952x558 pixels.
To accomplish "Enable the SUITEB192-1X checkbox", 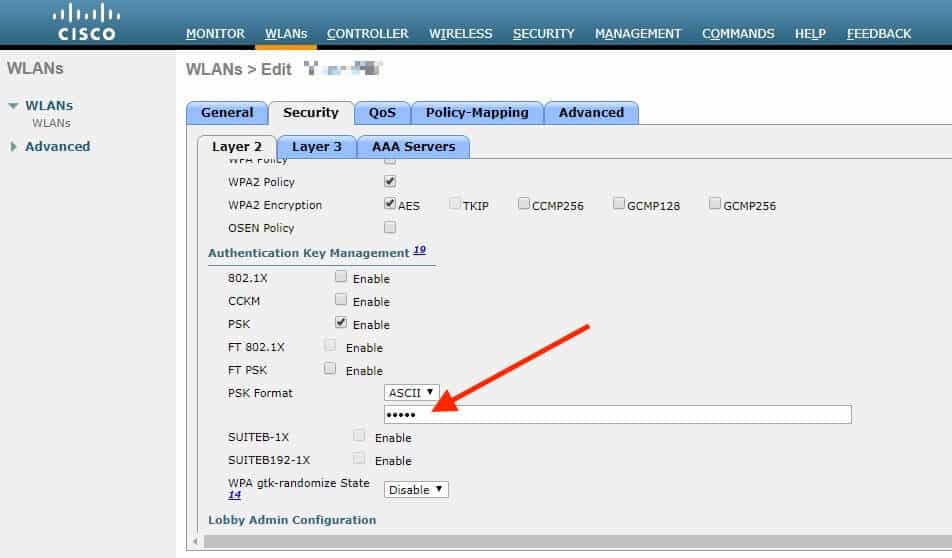I will coord(359,458).
